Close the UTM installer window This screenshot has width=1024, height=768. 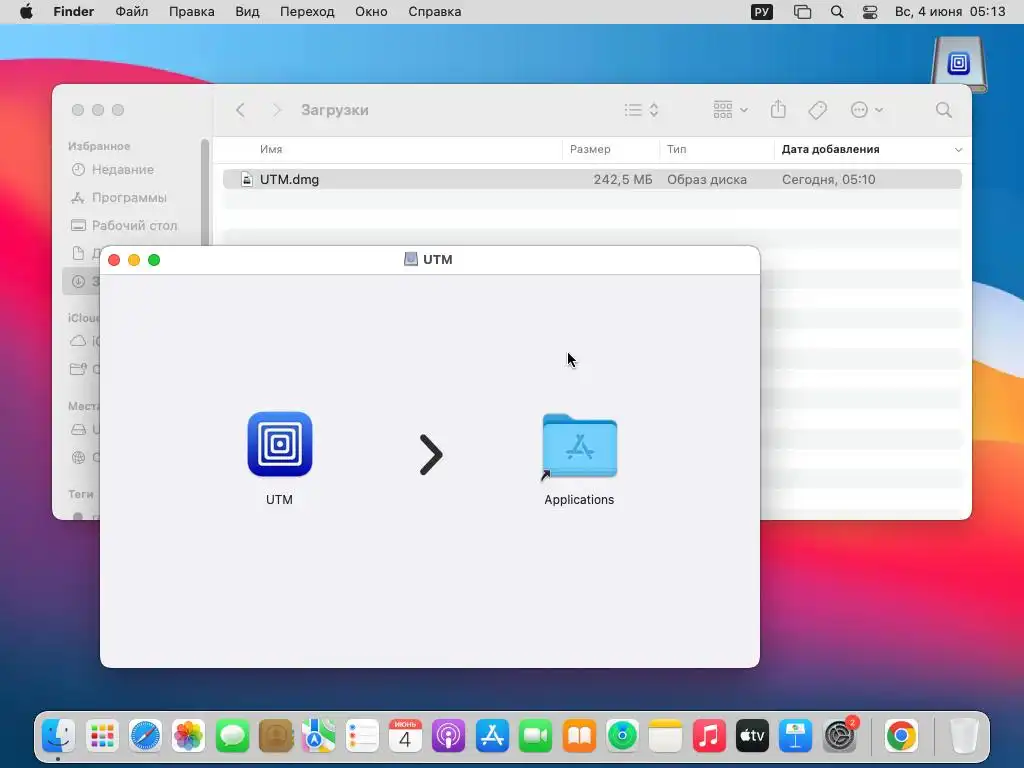(x=114, y=260)
